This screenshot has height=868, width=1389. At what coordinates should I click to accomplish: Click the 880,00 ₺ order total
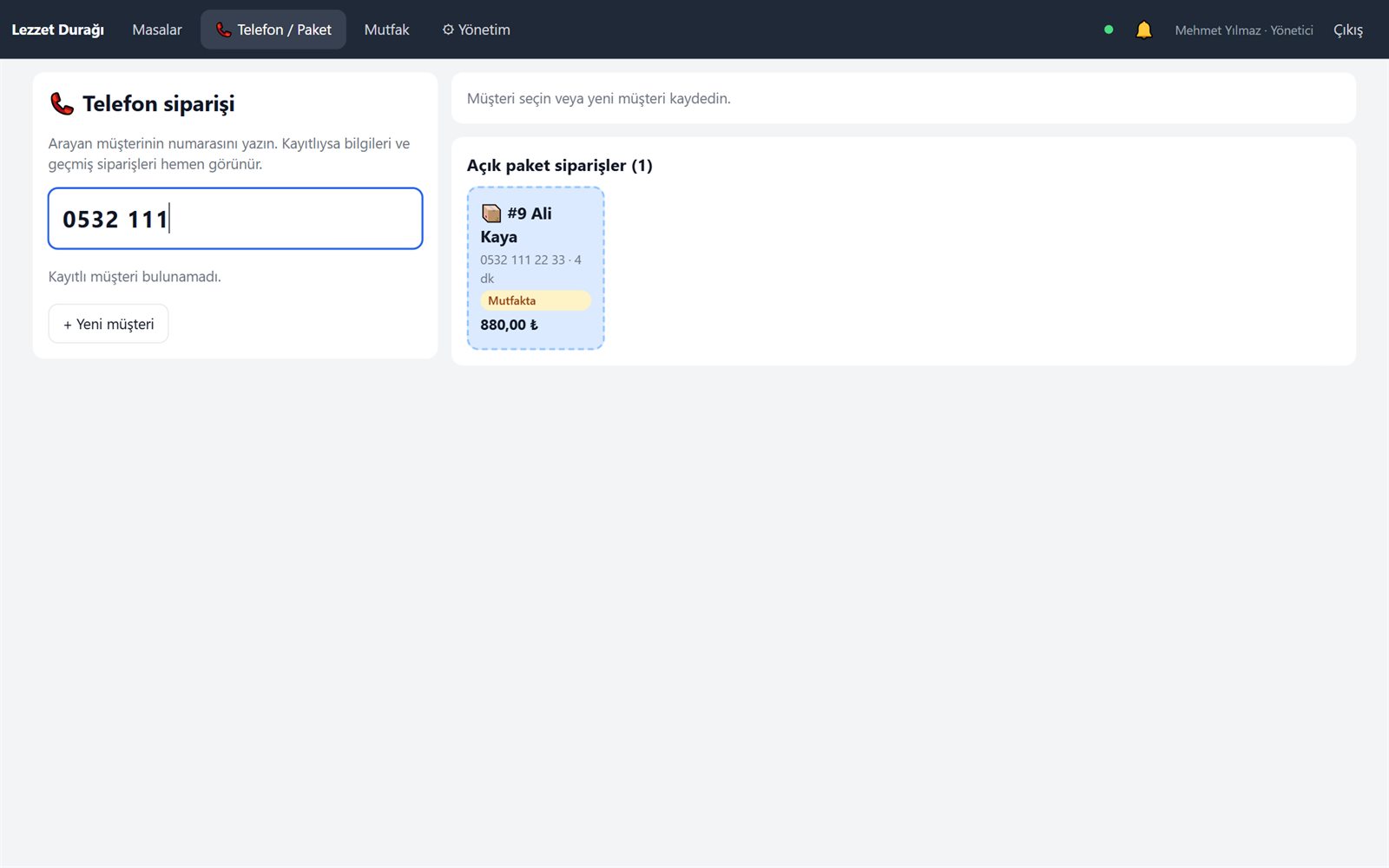coord(510,325)
